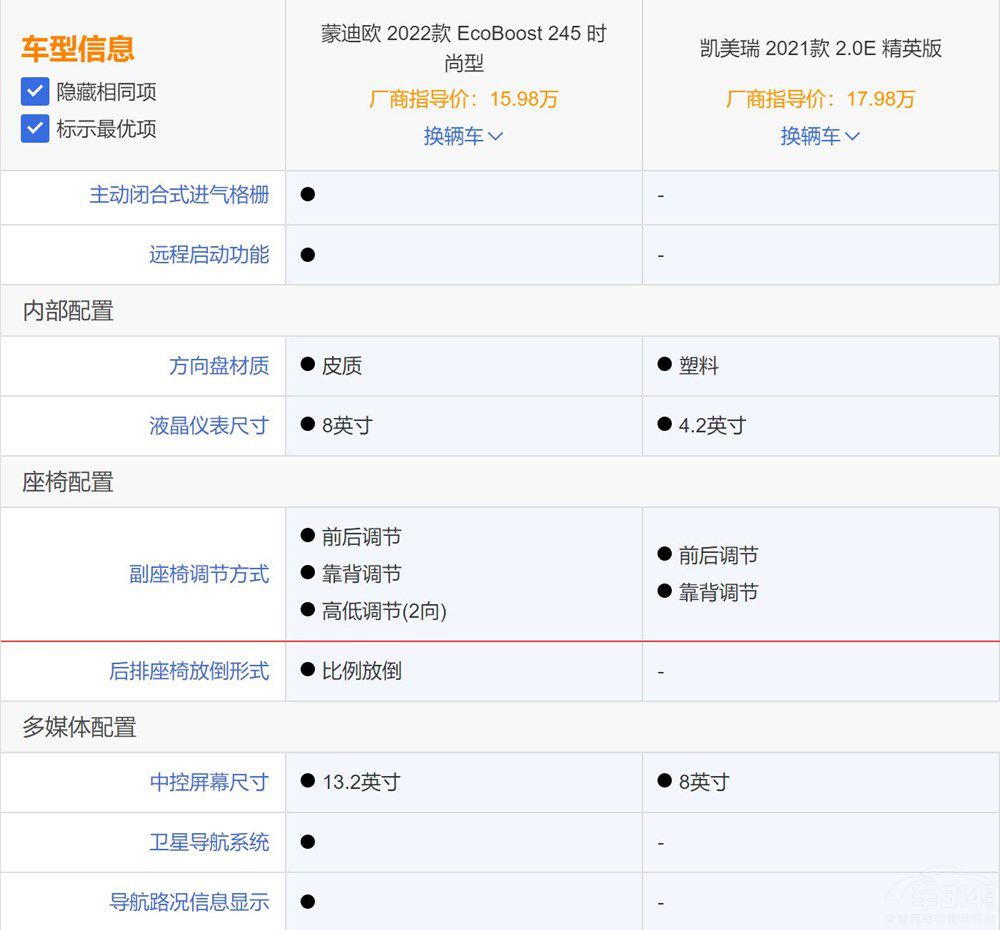This screenshot has height=930, width=1000.
Task: Click the 15.98万 manufacturer price
Action: pyautogui.click(x=524, y=99)
